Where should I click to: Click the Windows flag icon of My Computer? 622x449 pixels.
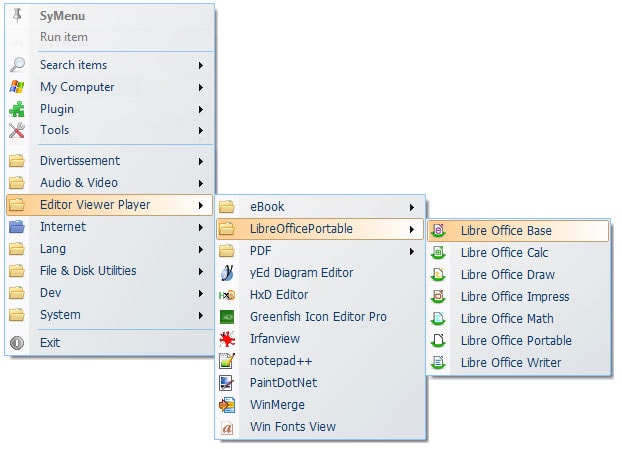pyautogui.click(x=17, y=87)
